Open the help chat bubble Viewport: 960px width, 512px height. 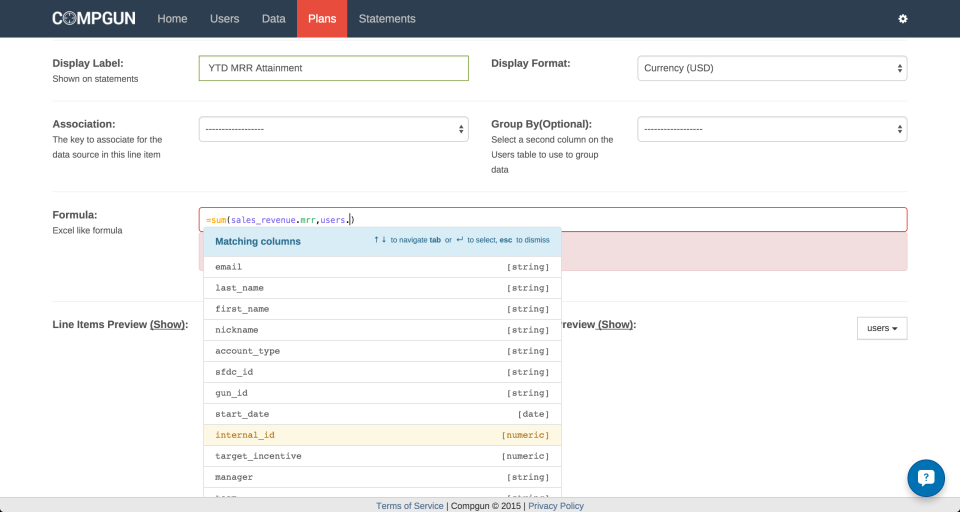coord(926,478)
